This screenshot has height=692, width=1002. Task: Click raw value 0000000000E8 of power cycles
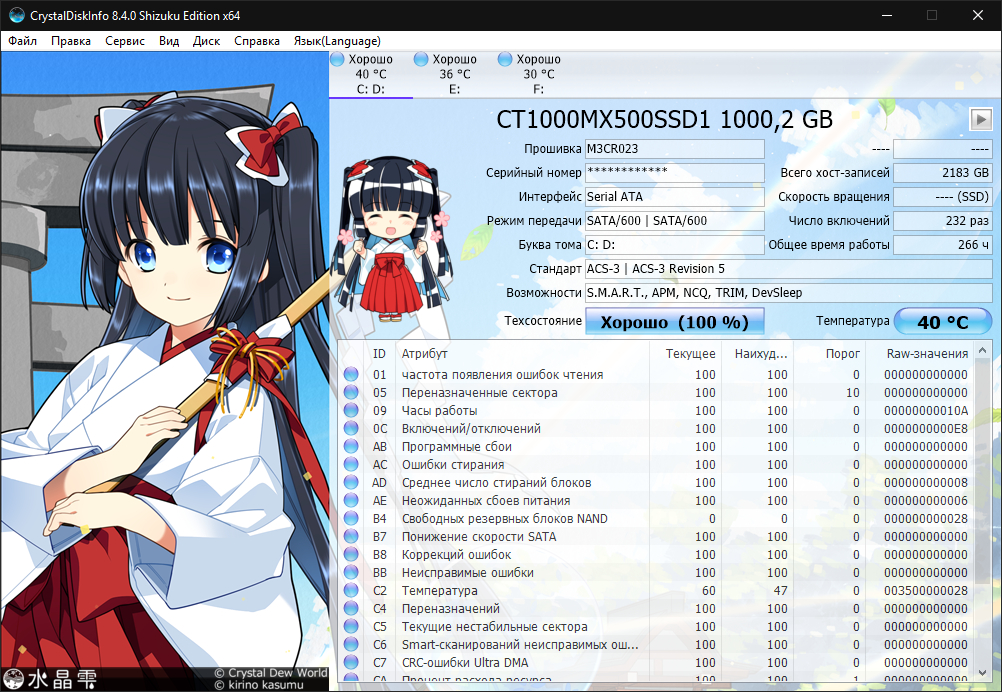(926, 428)
